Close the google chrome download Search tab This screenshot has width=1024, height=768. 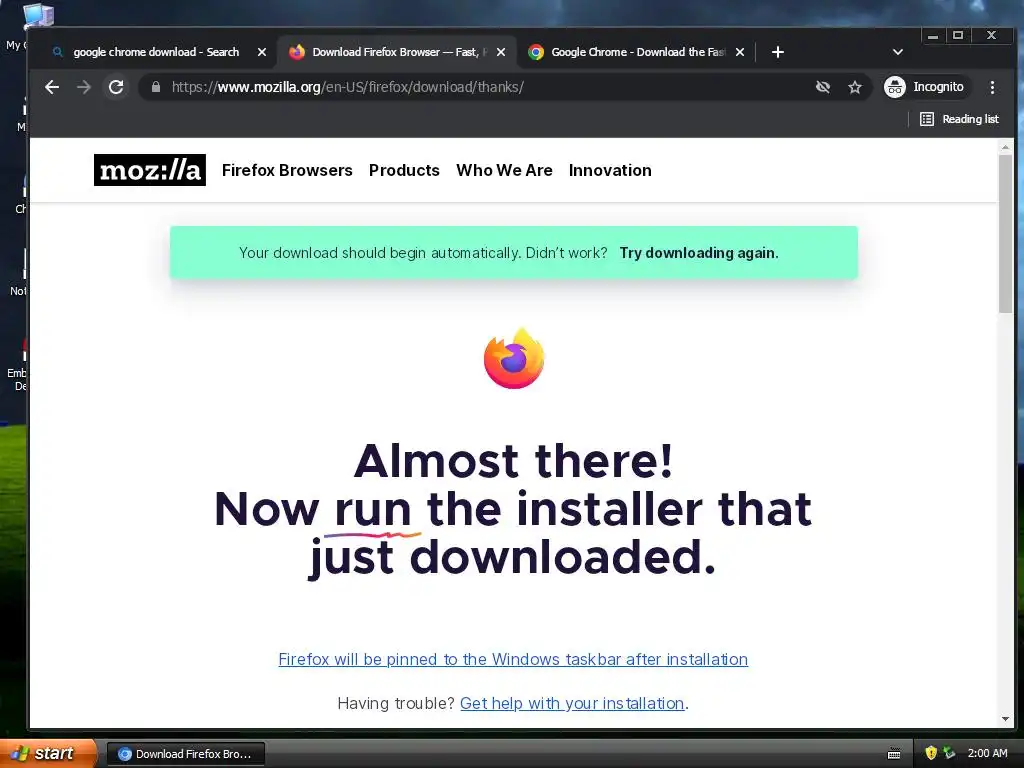[262, 52]
